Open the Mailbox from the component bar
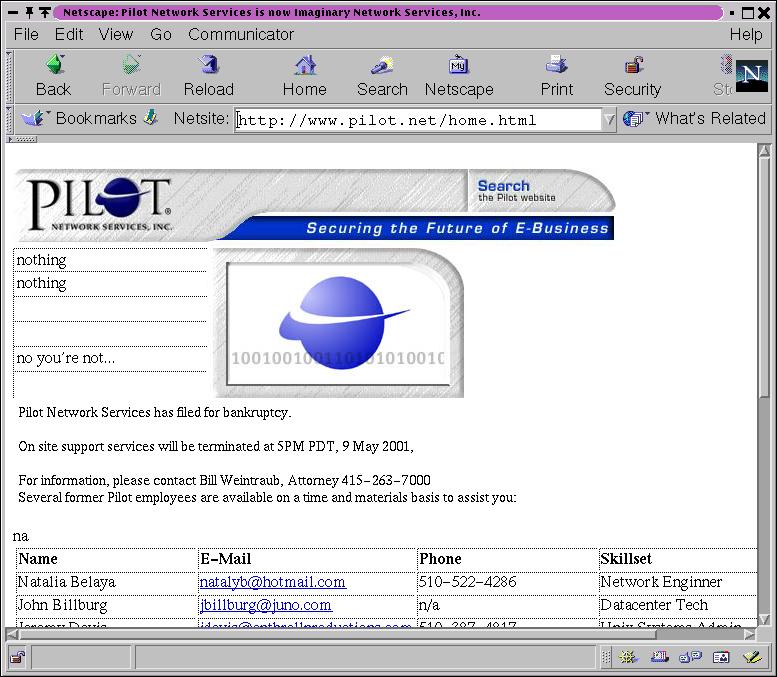This screenshot has width=777, height=677. coord(660,658)
